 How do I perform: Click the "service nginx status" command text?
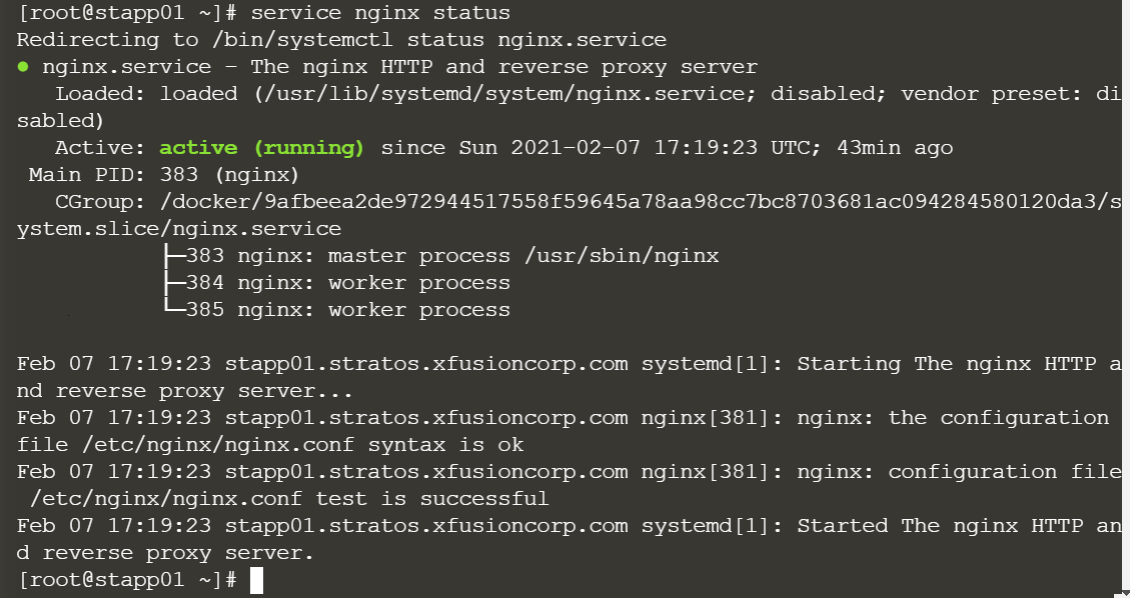click(381, 14)
